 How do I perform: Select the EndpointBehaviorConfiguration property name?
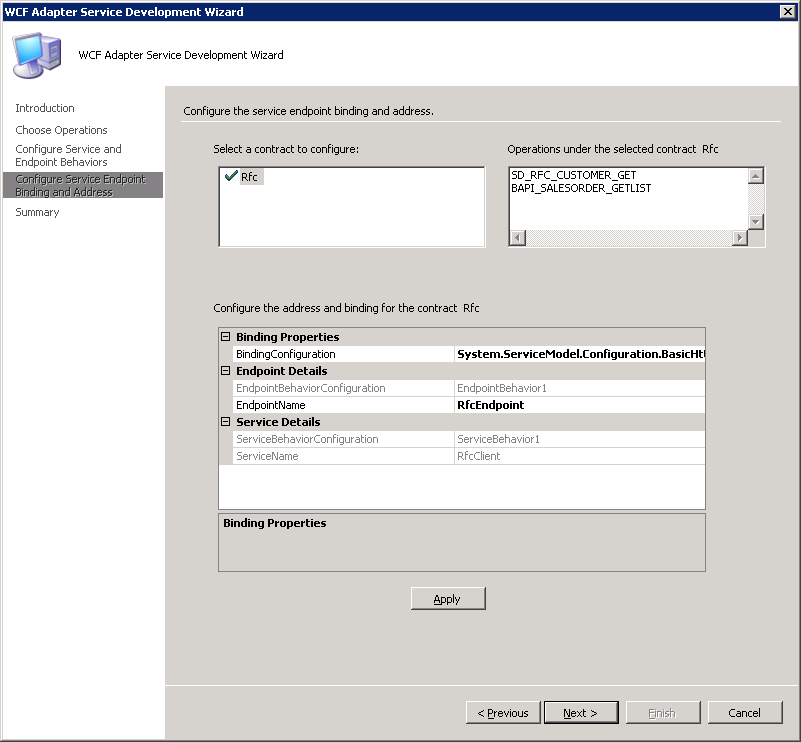(343, 388)
